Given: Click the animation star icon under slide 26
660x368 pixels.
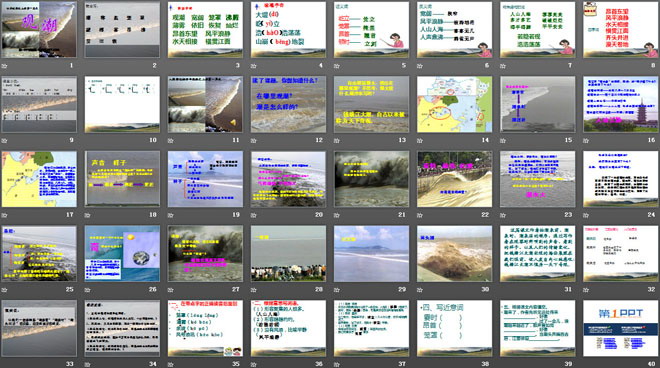Looking at the screenshot, I should coord(88,290).
